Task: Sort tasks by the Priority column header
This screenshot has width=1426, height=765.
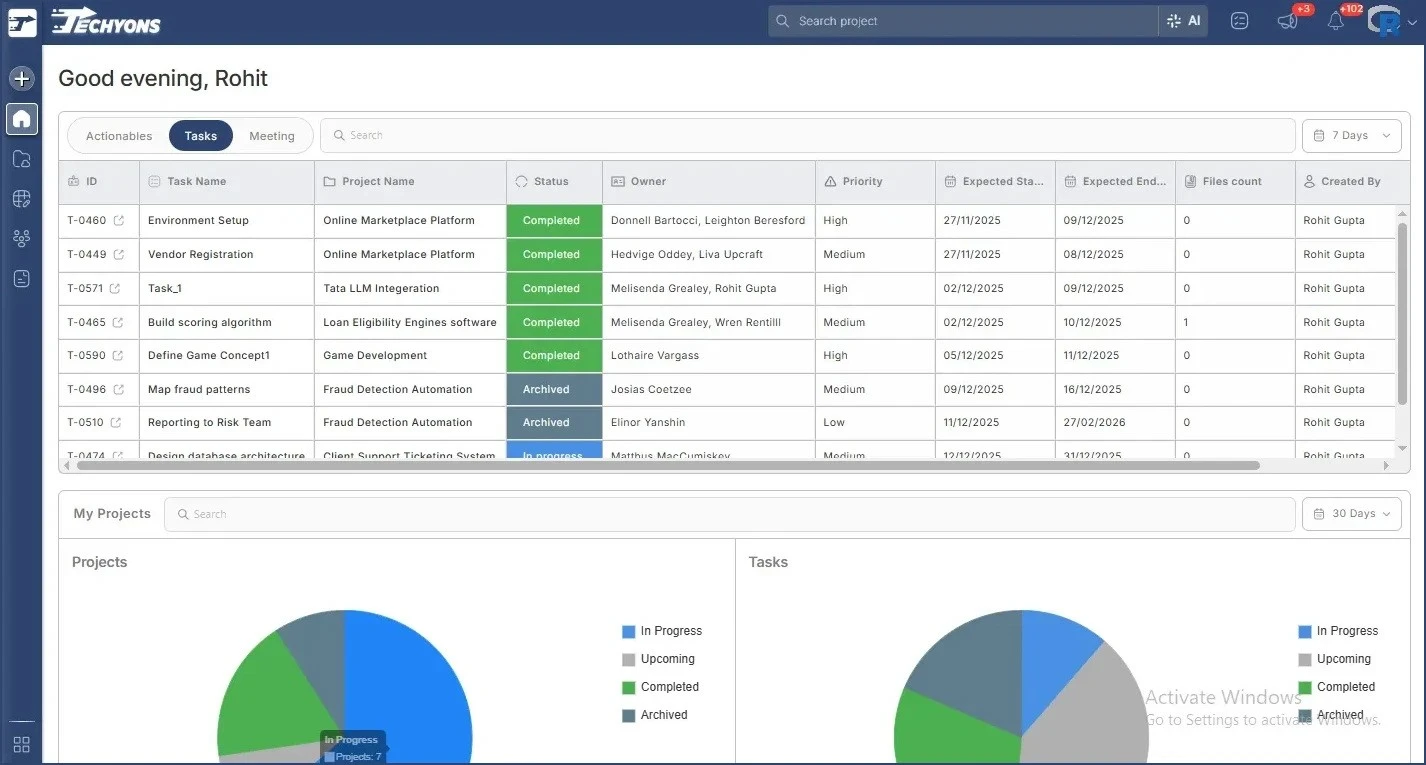Action: (862, 181)
